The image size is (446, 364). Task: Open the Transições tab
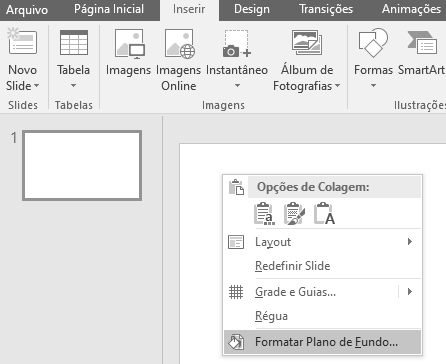tap(326, 9)
